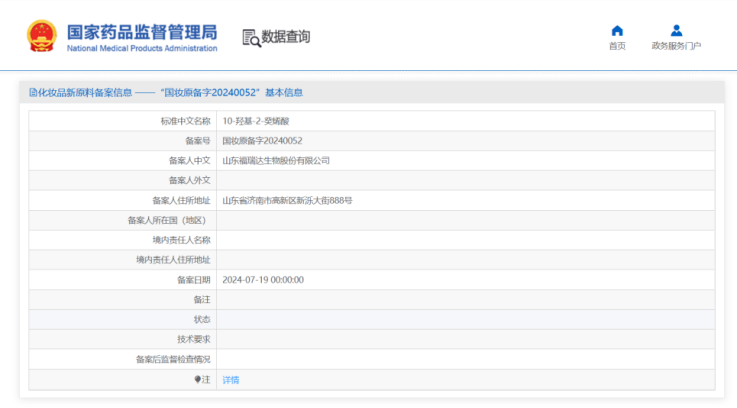Click the 首页 house icon
This screenshot has height=408, width=737.
coord(617,30)
